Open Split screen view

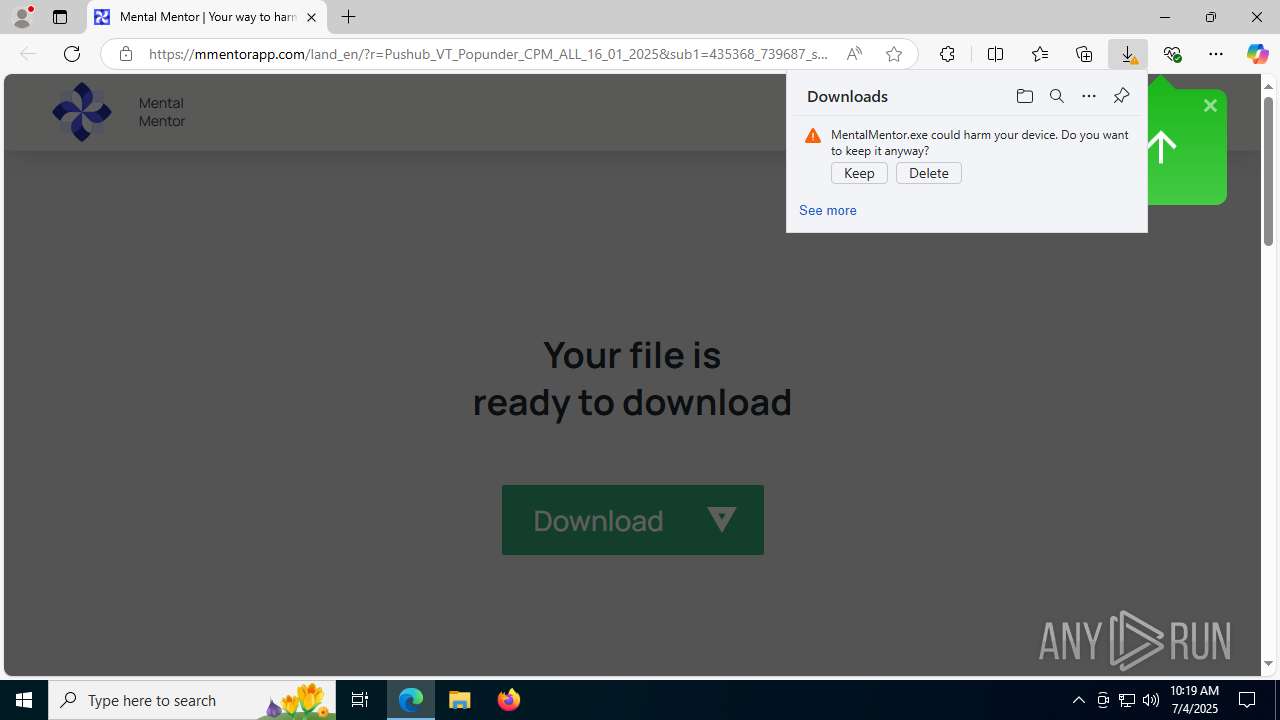995,54
